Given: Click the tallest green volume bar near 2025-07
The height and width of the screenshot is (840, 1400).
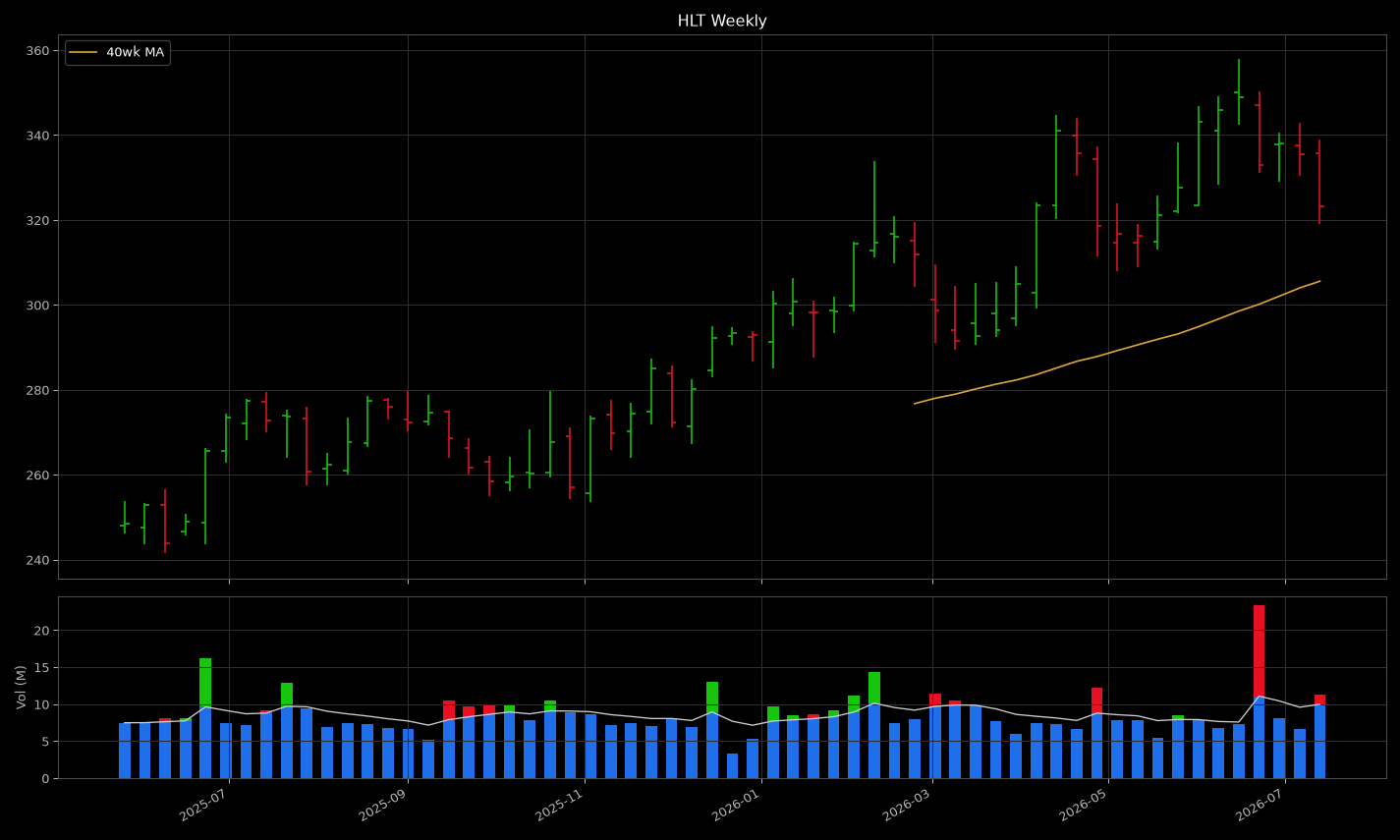Looking at the screenshot, I should click(x=205, y=718).
